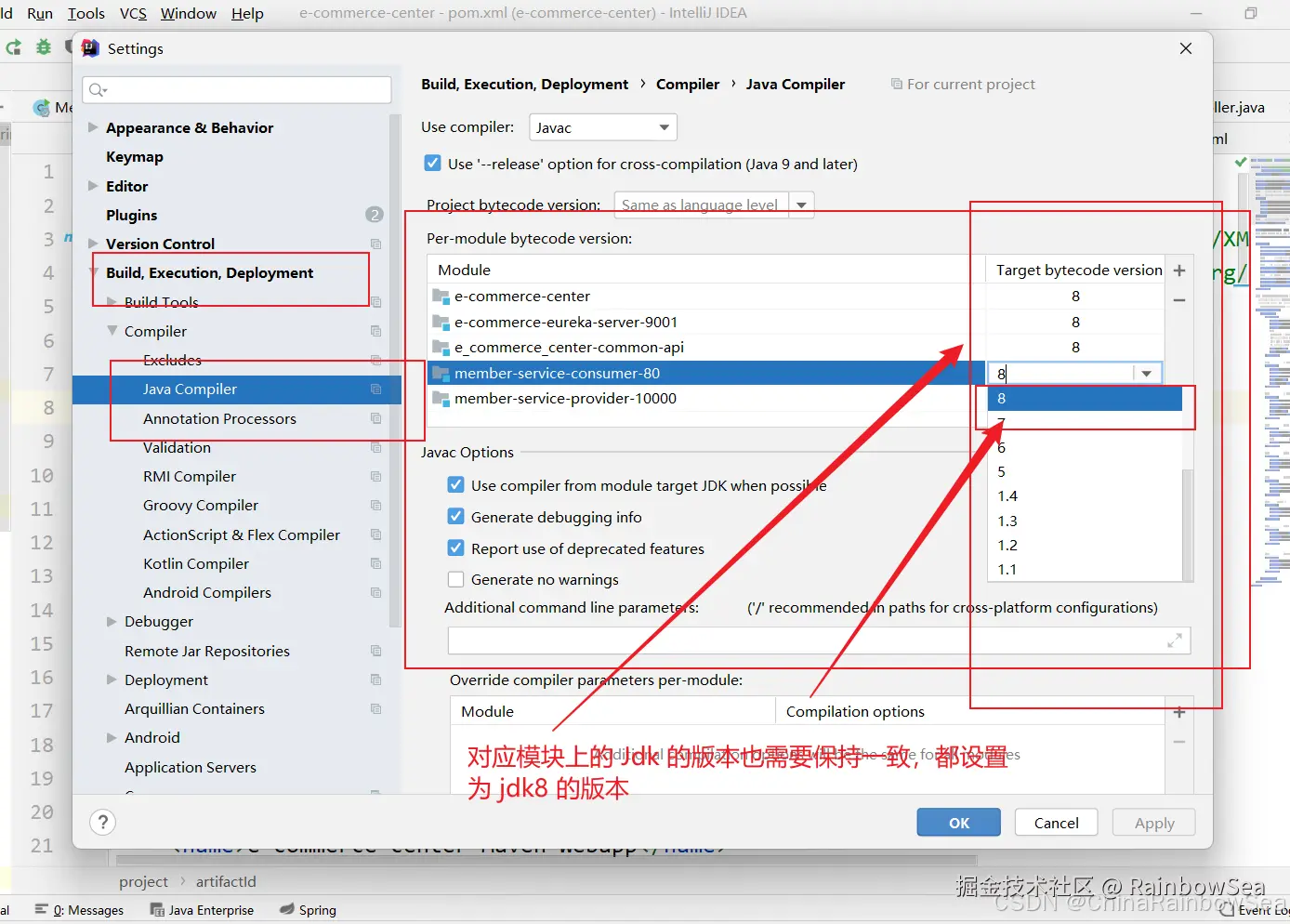Open the Run menu
Image resolution: width=1290 pixels, height=924 pixels.
click(x=40, y=13)
